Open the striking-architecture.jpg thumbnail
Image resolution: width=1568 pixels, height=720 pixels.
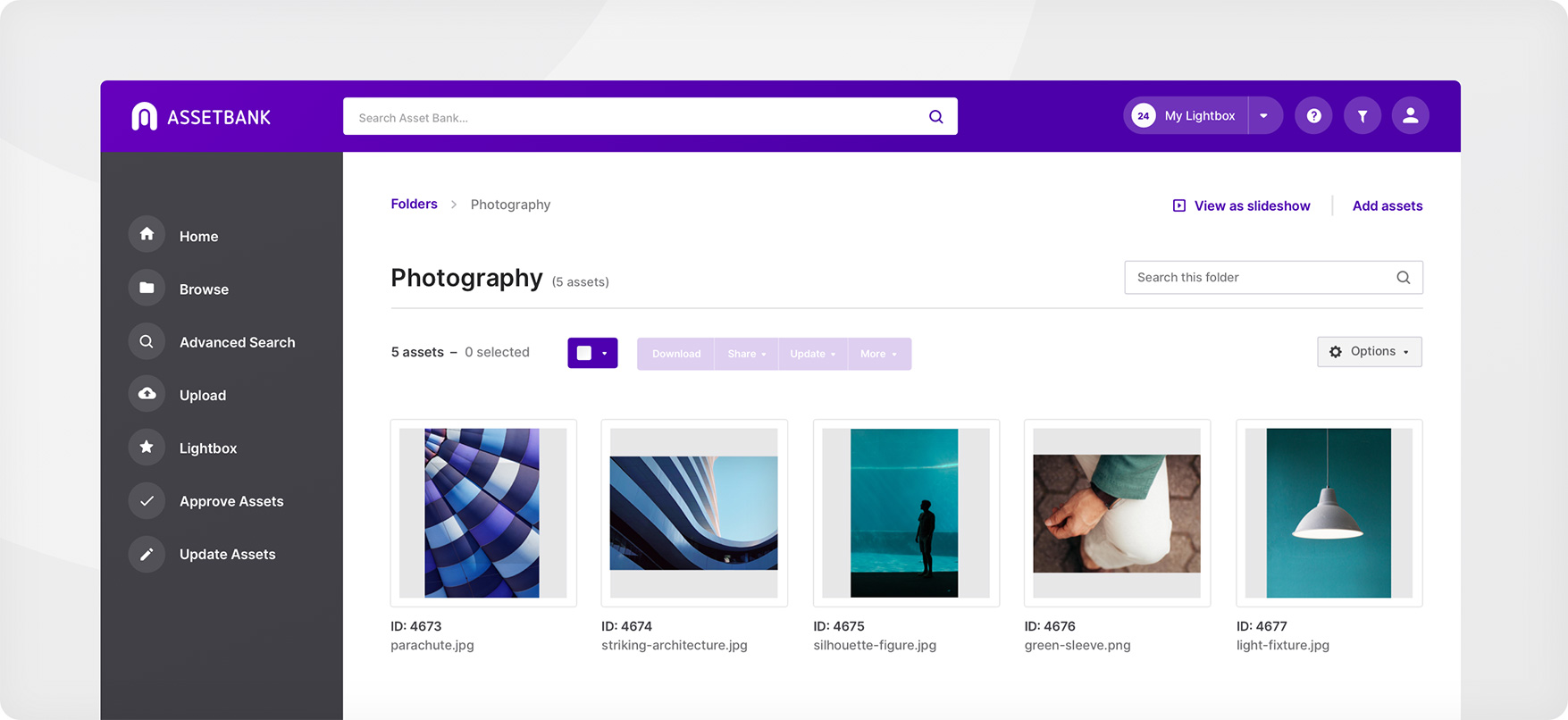pyautogui.click(x=694, y=513)
